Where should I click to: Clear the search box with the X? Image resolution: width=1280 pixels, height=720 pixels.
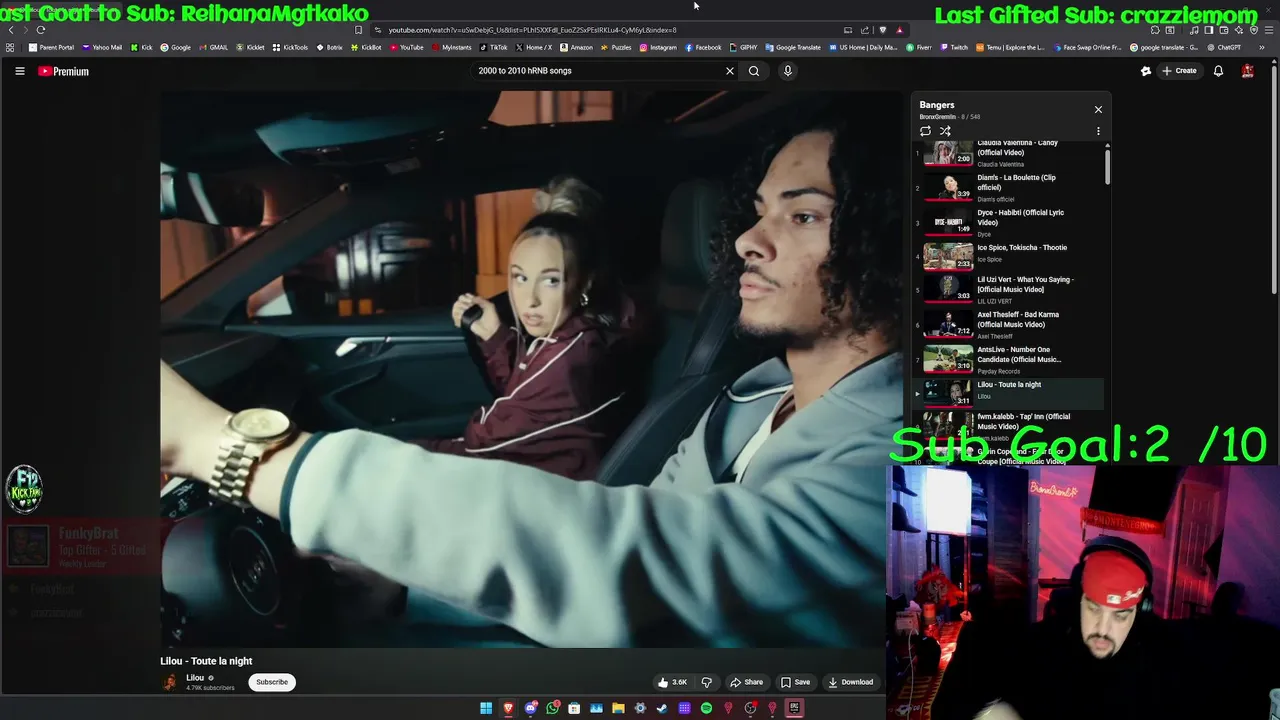pyautogui.click(x=730, y=71)
